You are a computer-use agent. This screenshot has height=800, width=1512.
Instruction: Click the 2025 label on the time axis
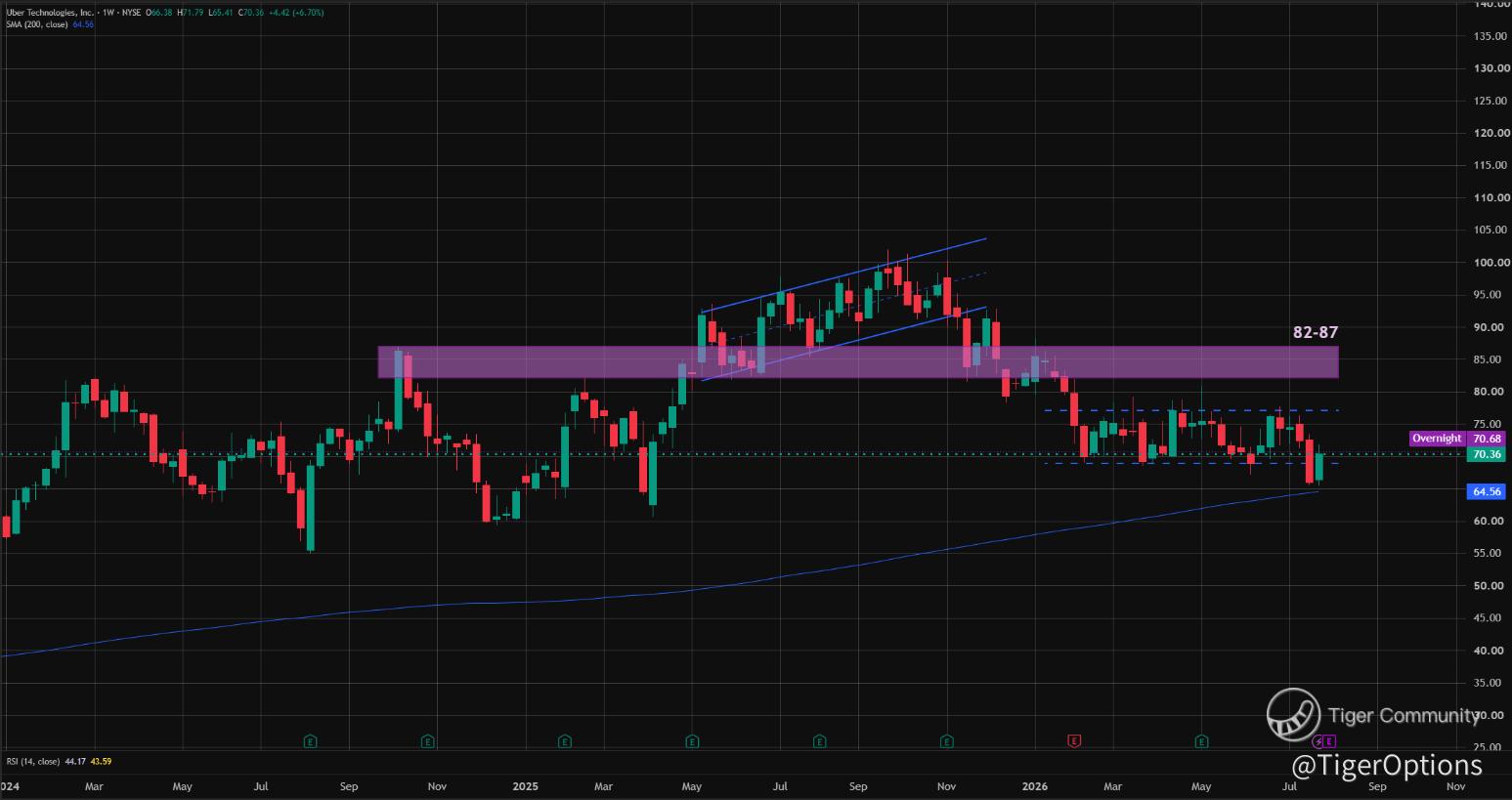point(525,785)
